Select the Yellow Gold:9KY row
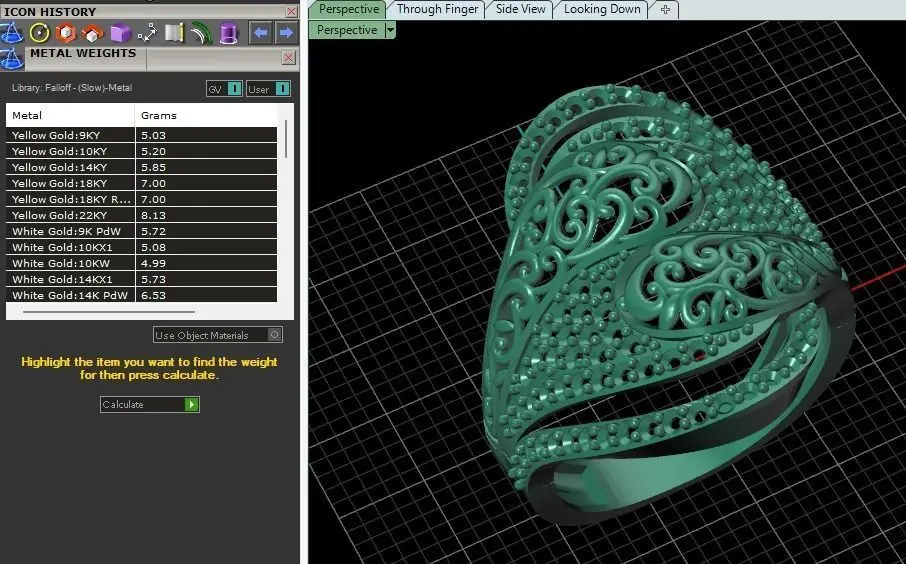 142,135
